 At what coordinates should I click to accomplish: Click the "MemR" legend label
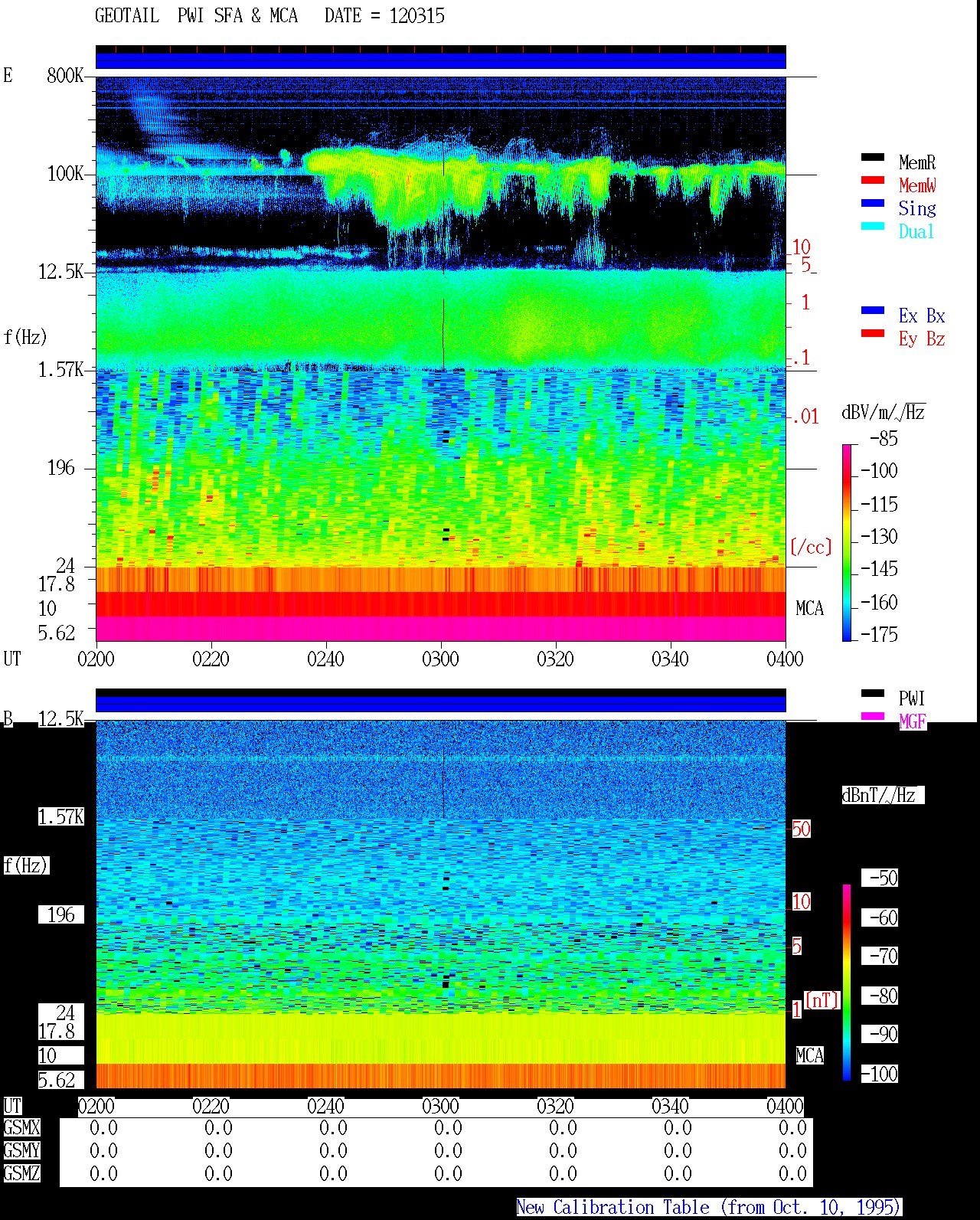(917, 162)
